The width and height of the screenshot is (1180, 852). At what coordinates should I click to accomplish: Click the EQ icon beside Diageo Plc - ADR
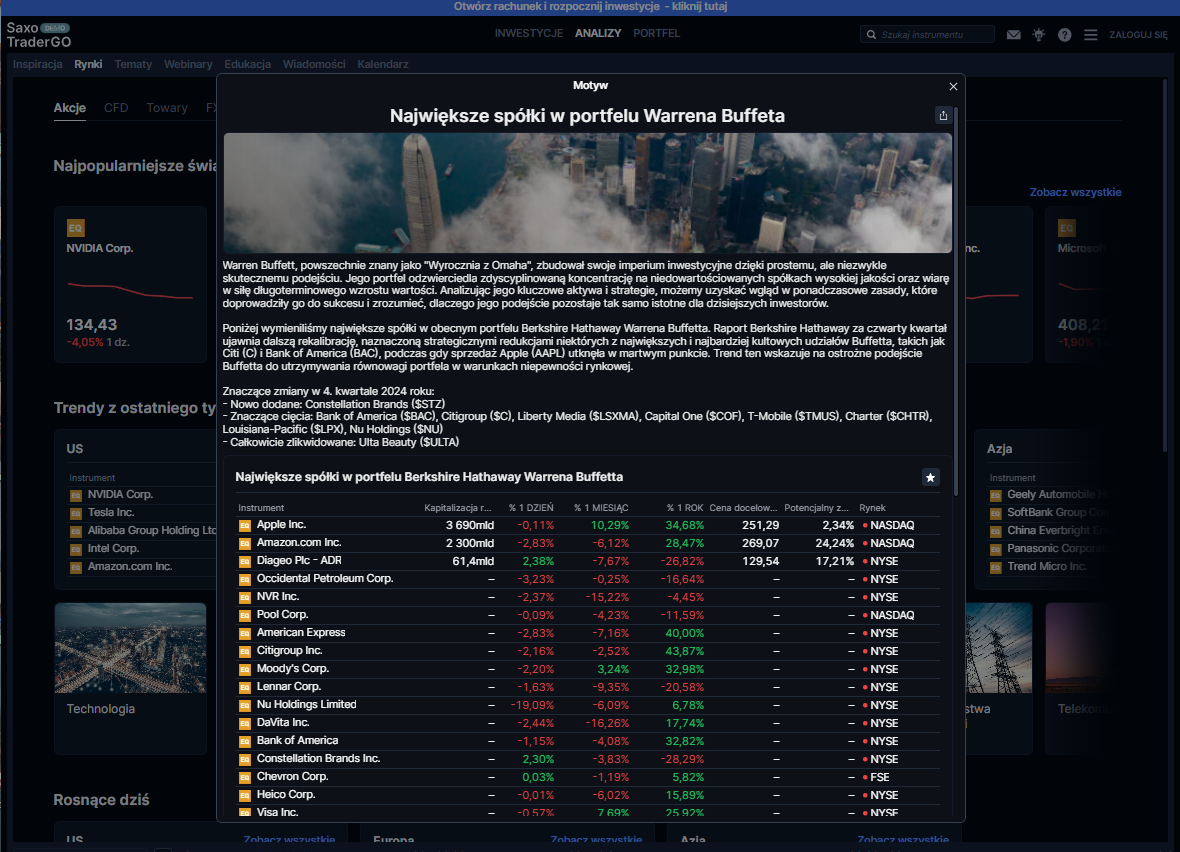point(244,561)
